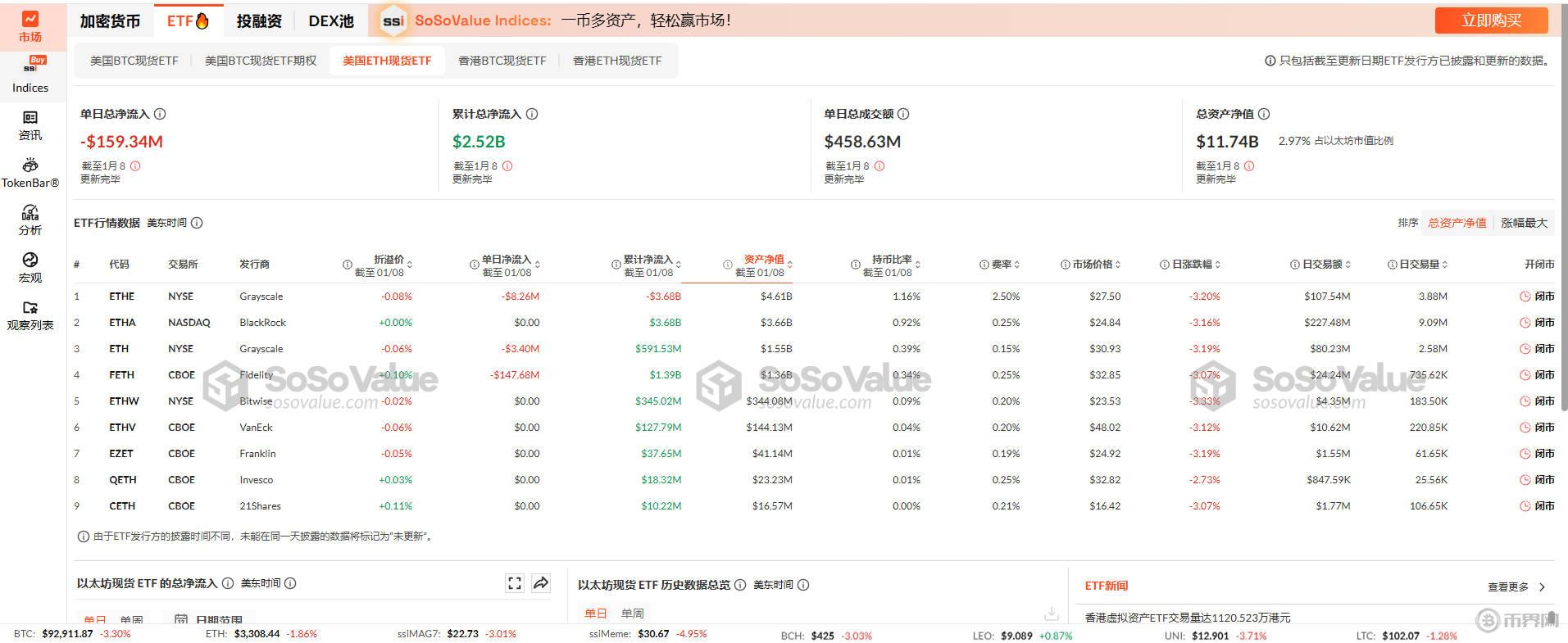Open the 观察列表 watchlist sidebar icon
This screenshot has height=643, width=1568.
pyautogui.click(x=30, y=315)
